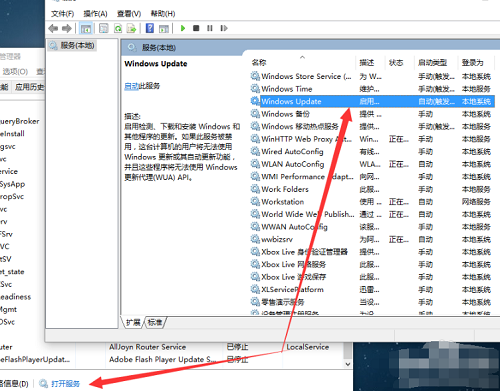
Task: Click gear icon of WLAN AutoConfig row
Action: (x=255, y=164)
